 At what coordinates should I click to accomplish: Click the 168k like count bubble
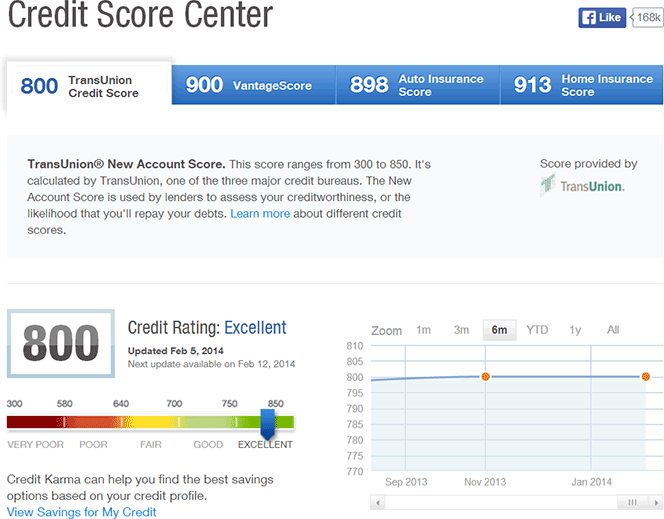[647, 17]
